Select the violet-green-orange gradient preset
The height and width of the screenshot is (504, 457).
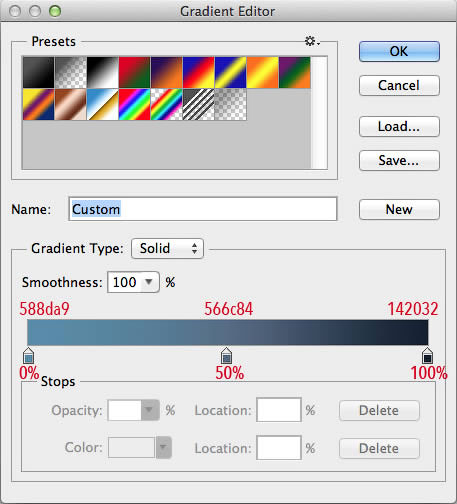(x=295, y=72)
